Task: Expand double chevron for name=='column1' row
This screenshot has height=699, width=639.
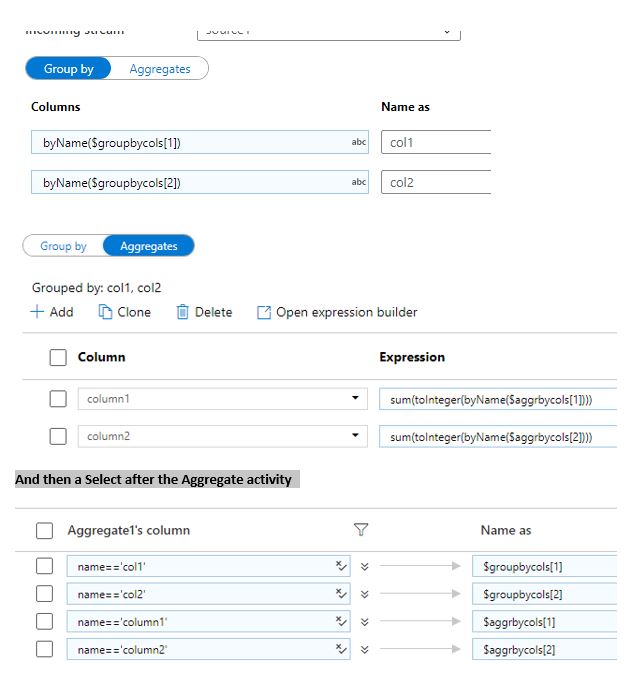Action: (x=364, y=622)
